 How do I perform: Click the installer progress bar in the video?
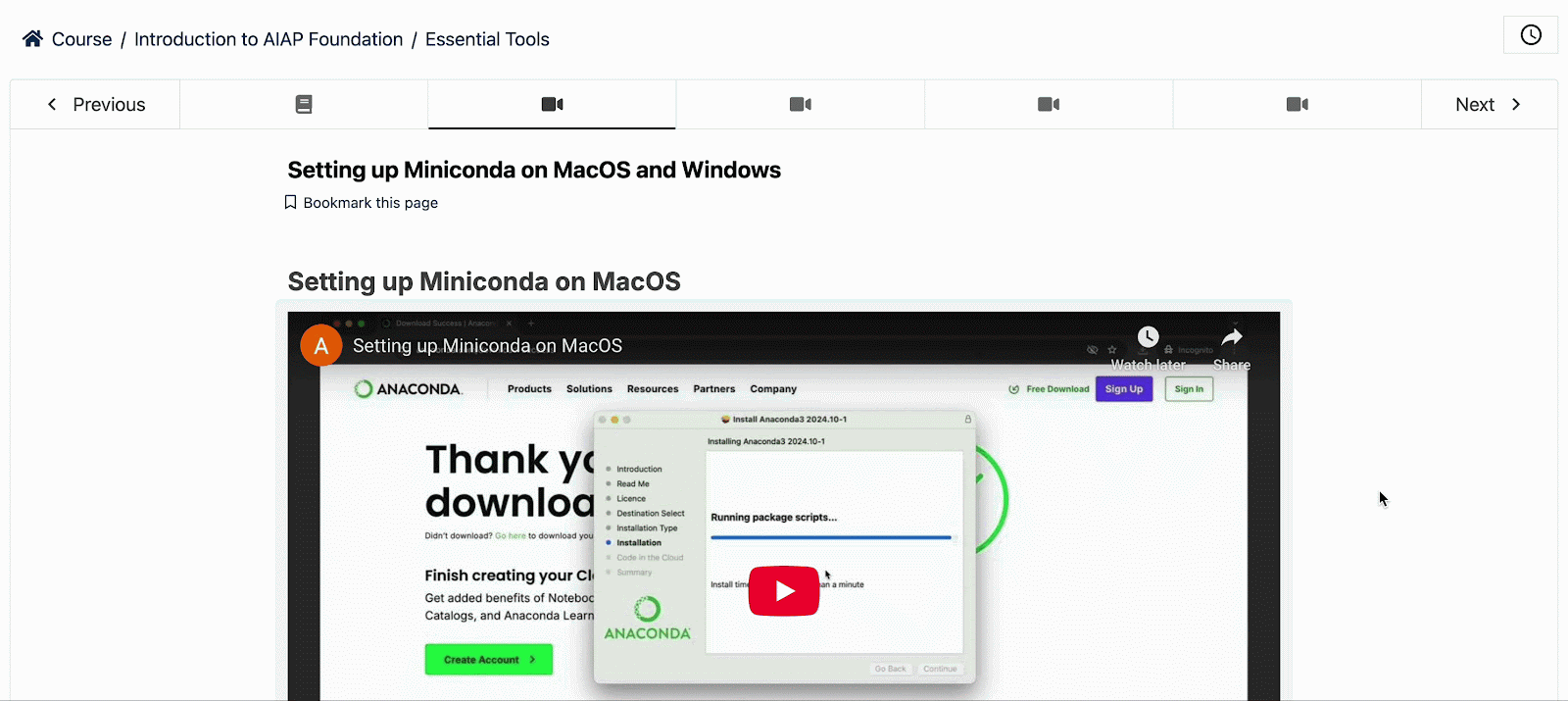831,537
